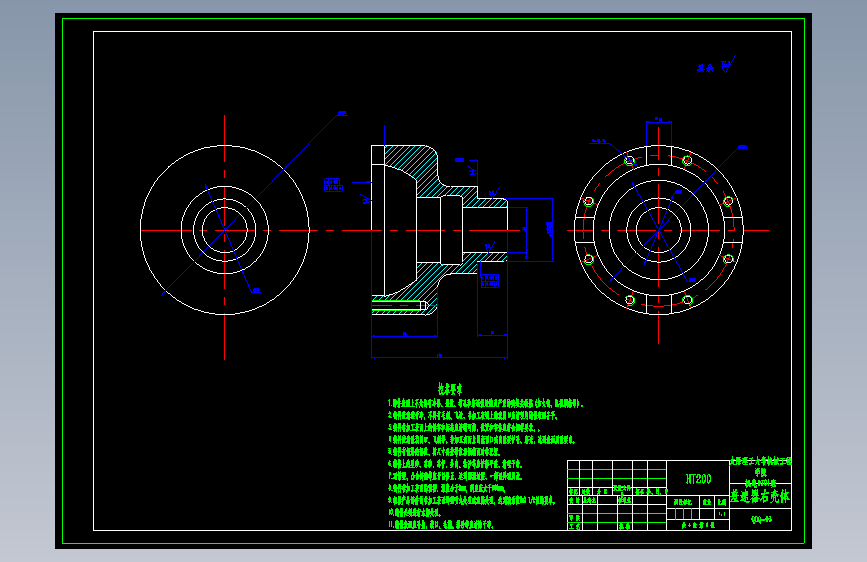
Task: Select the lower geometric tolerance frame below the shaft
Action: [x=490, y=281]
